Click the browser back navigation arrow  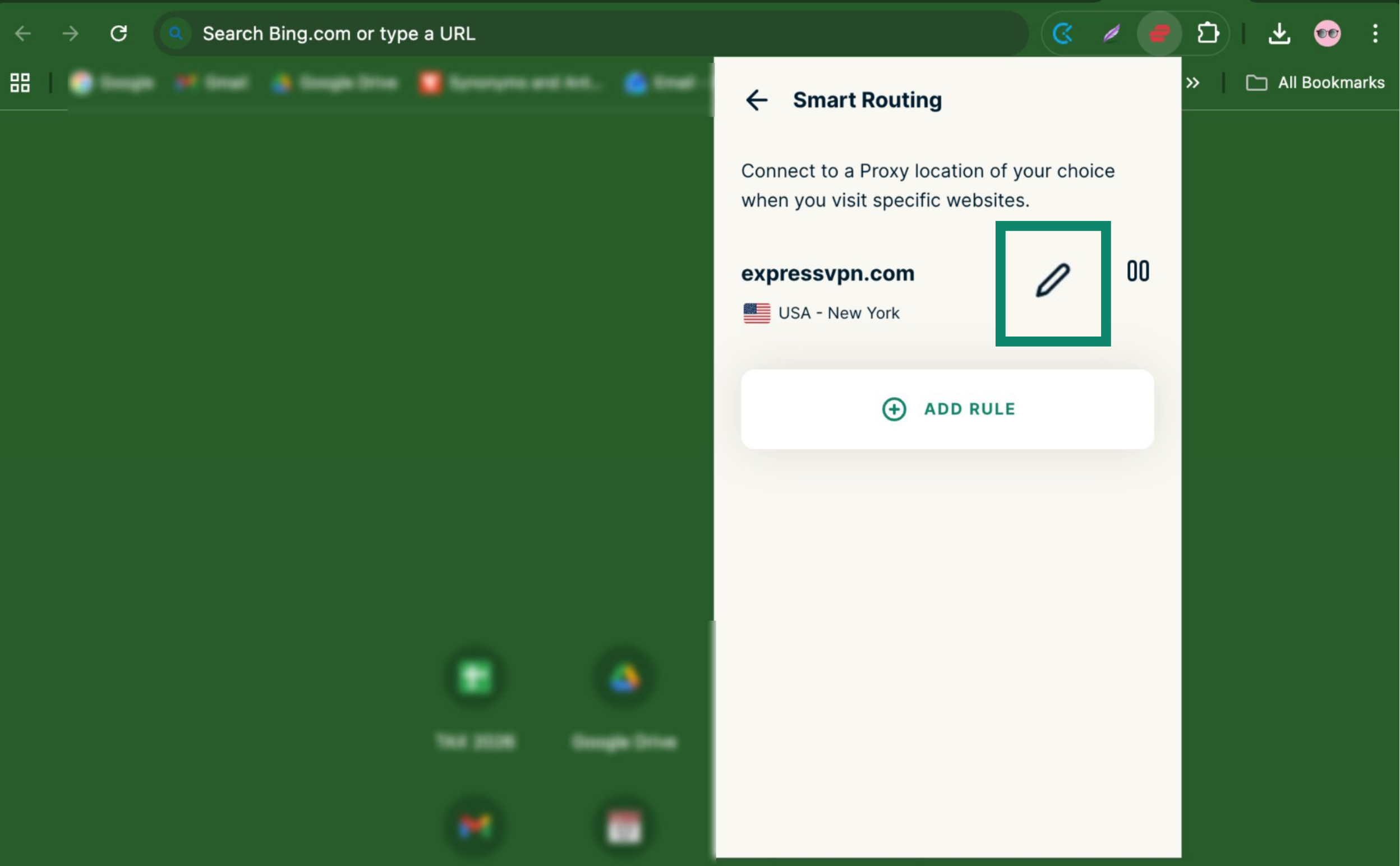(x=23, y=34)
